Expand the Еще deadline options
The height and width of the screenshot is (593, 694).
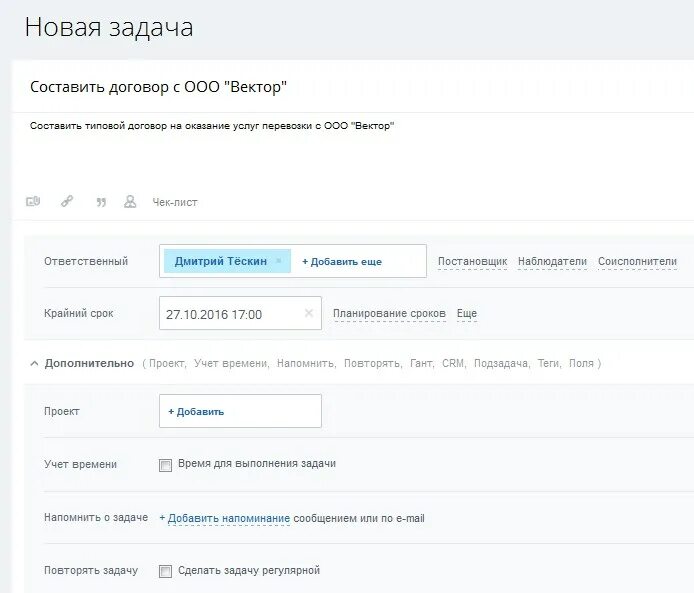[467, 313]
